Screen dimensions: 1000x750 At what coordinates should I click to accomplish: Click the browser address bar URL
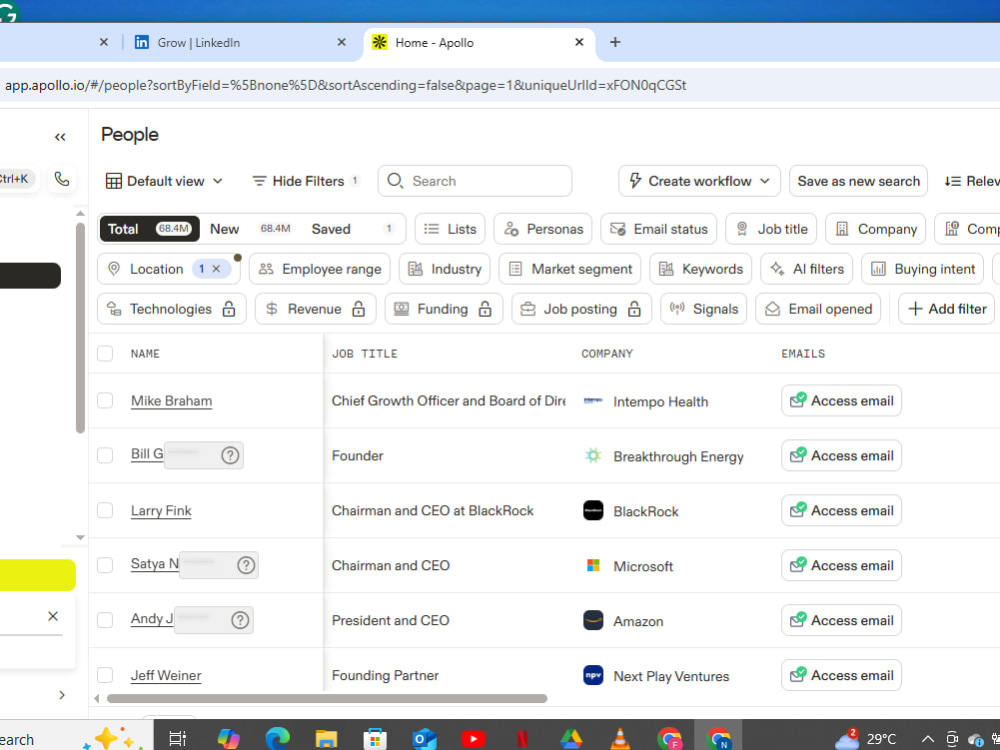[346, 85]
